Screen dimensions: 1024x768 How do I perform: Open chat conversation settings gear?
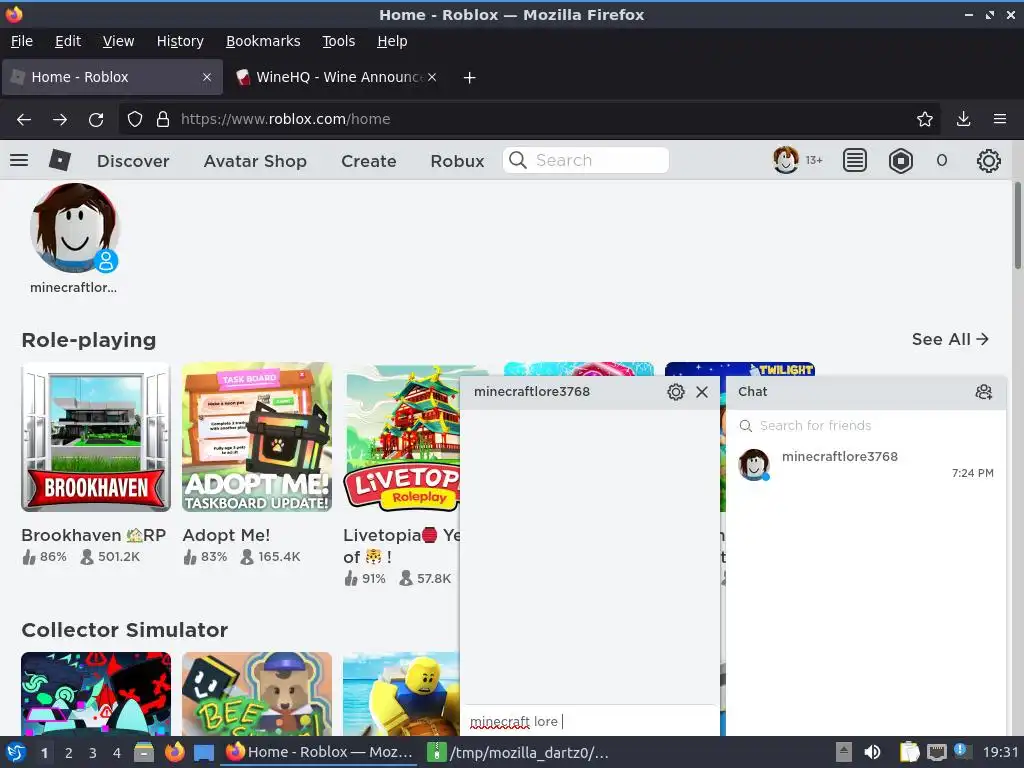click(x=676, y=392)
